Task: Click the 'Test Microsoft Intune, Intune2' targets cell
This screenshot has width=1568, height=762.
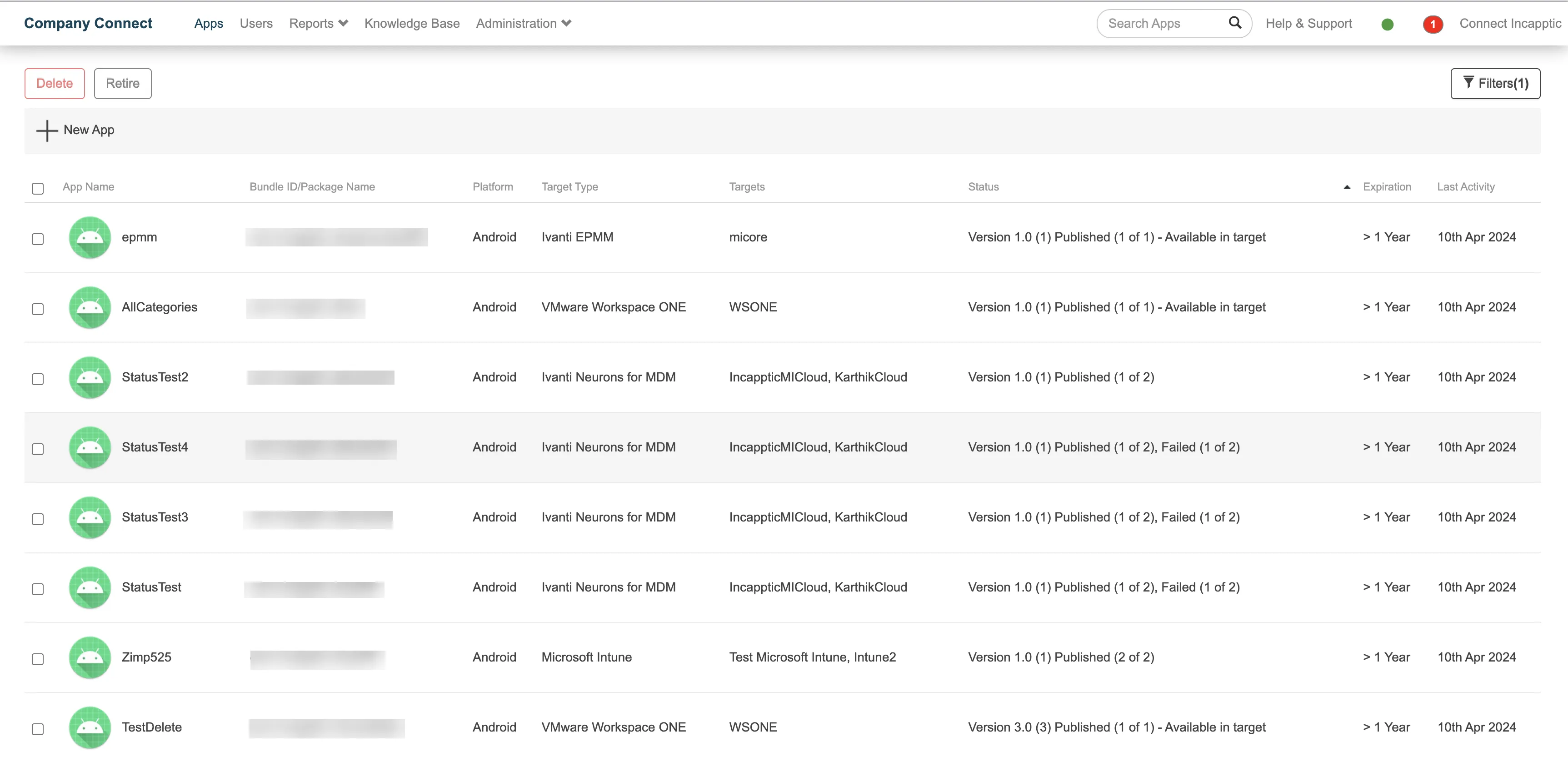Action: (x=813, y=657)
